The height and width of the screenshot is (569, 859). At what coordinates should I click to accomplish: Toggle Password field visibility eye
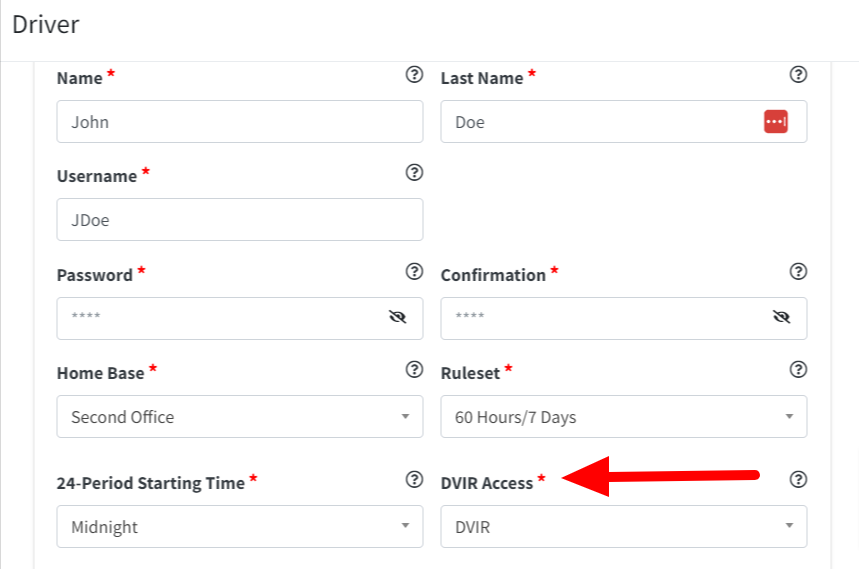398,318
